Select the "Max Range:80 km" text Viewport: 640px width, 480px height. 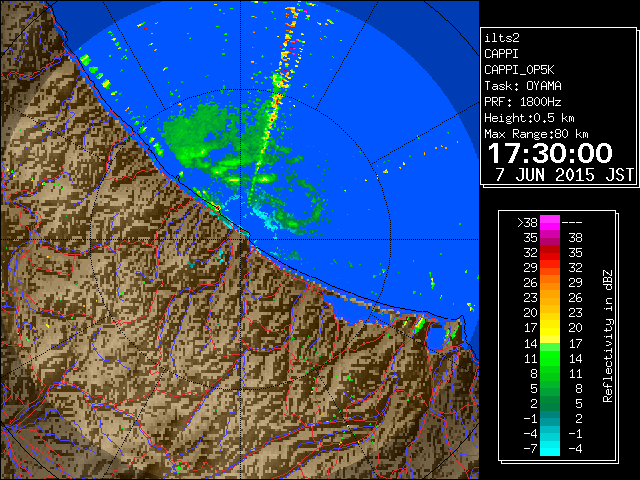[x=536, y=134]
